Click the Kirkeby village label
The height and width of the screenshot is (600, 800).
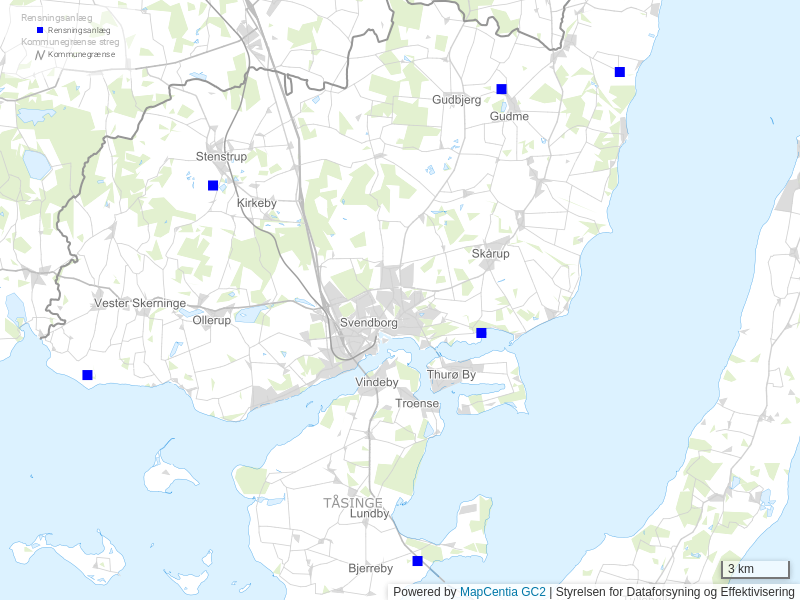256,203
